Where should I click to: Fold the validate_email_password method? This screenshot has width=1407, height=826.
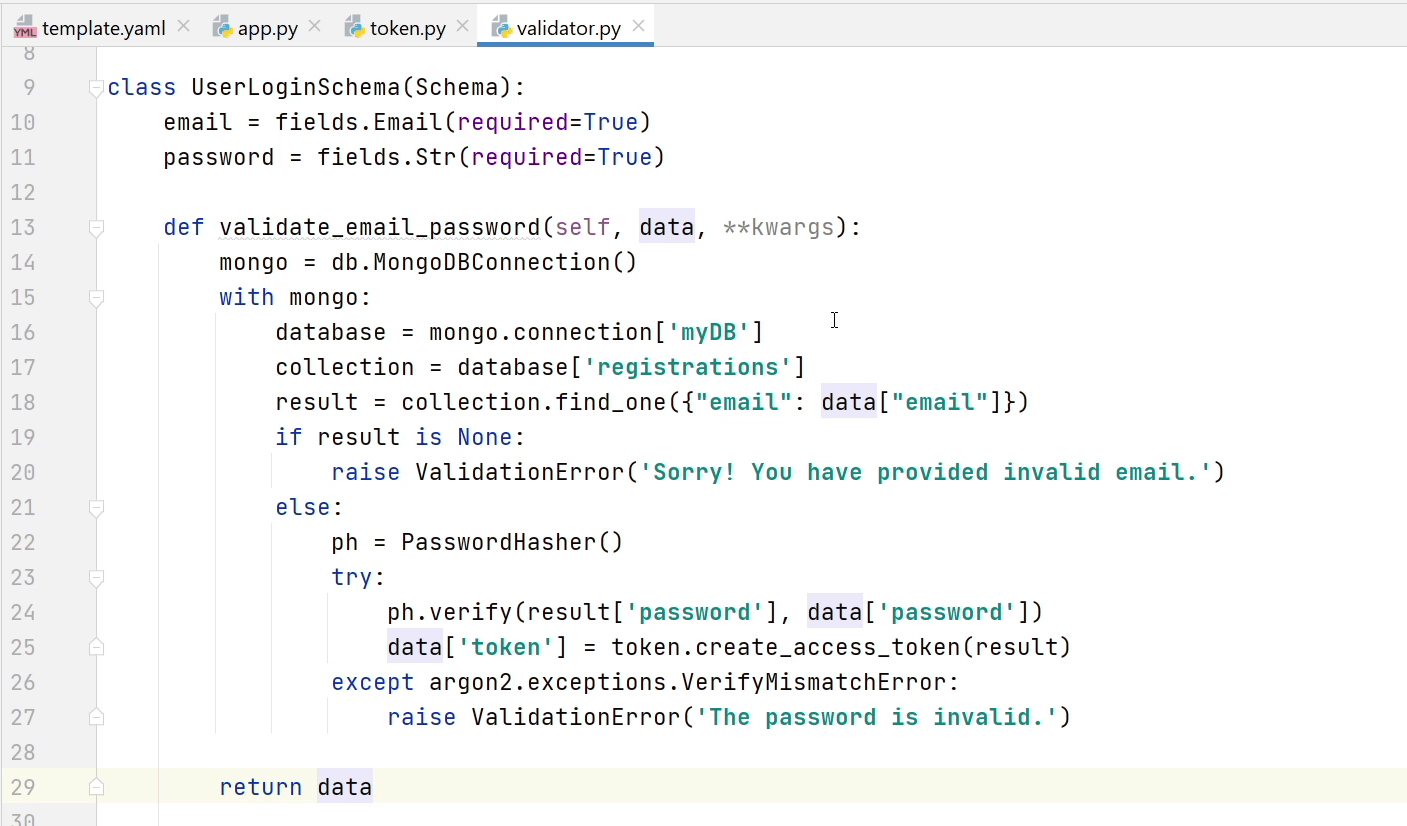coord(96,228)
